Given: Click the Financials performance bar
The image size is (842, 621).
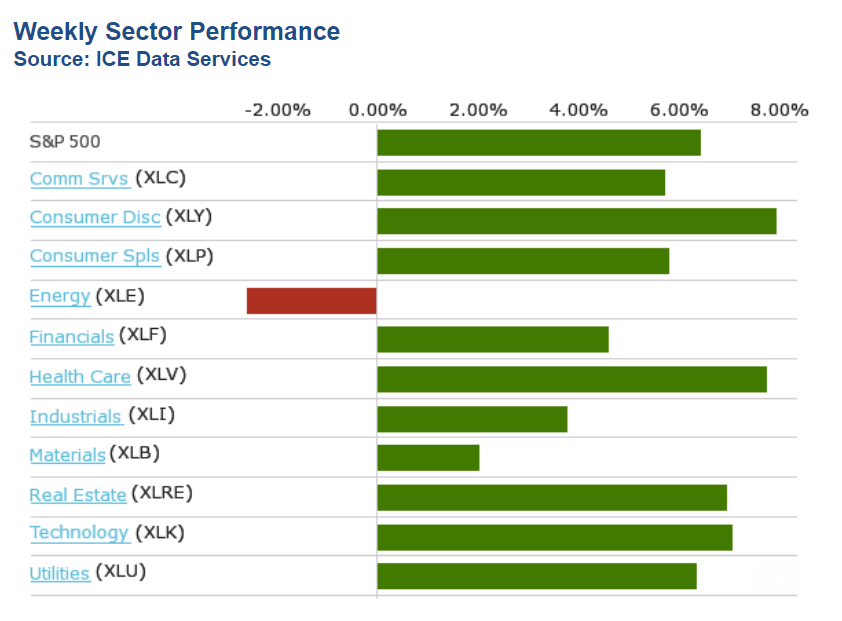Looking at the screenshot, I should coord(492,340).
